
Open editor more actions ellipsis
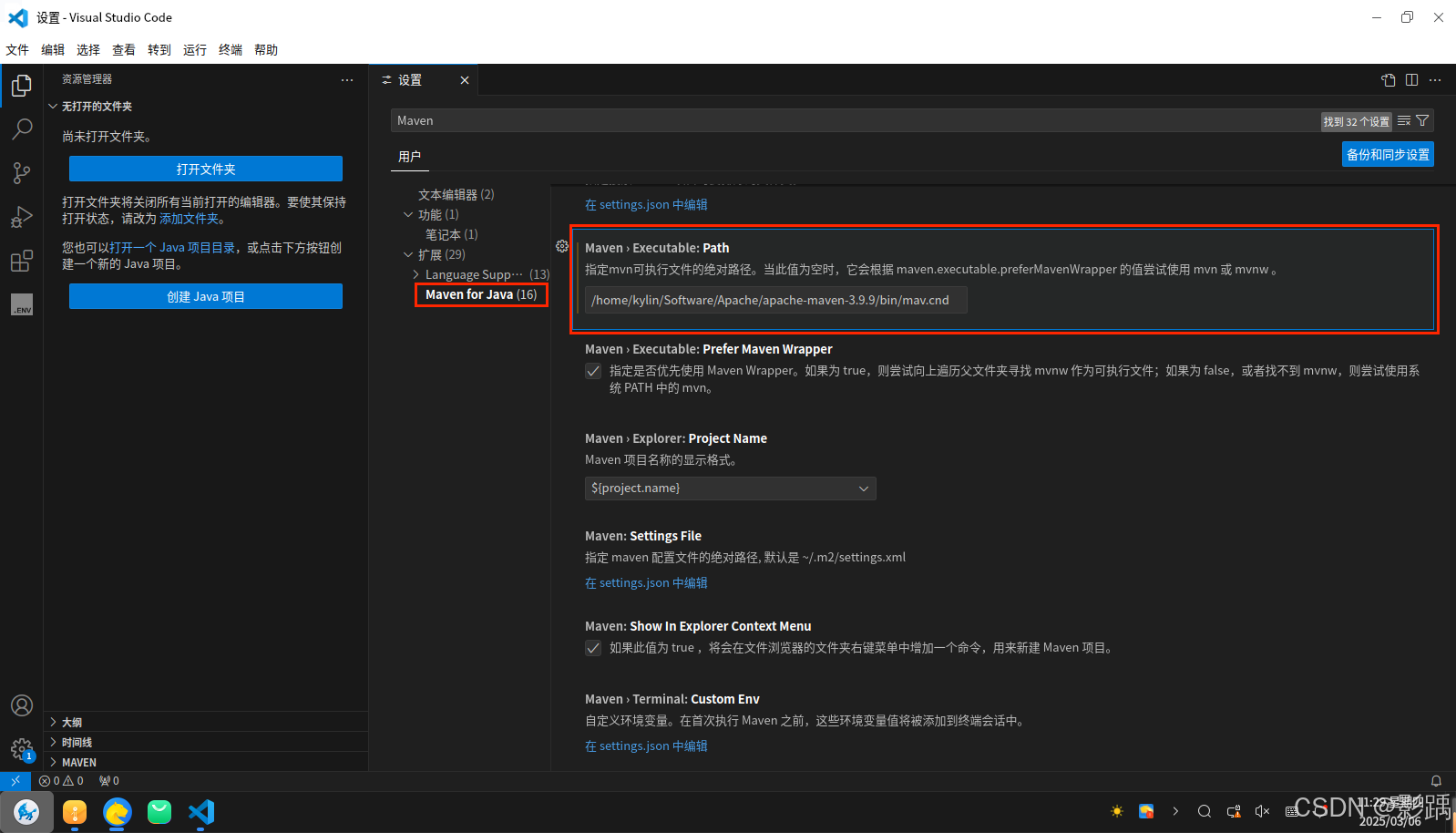coord(1435,80)
